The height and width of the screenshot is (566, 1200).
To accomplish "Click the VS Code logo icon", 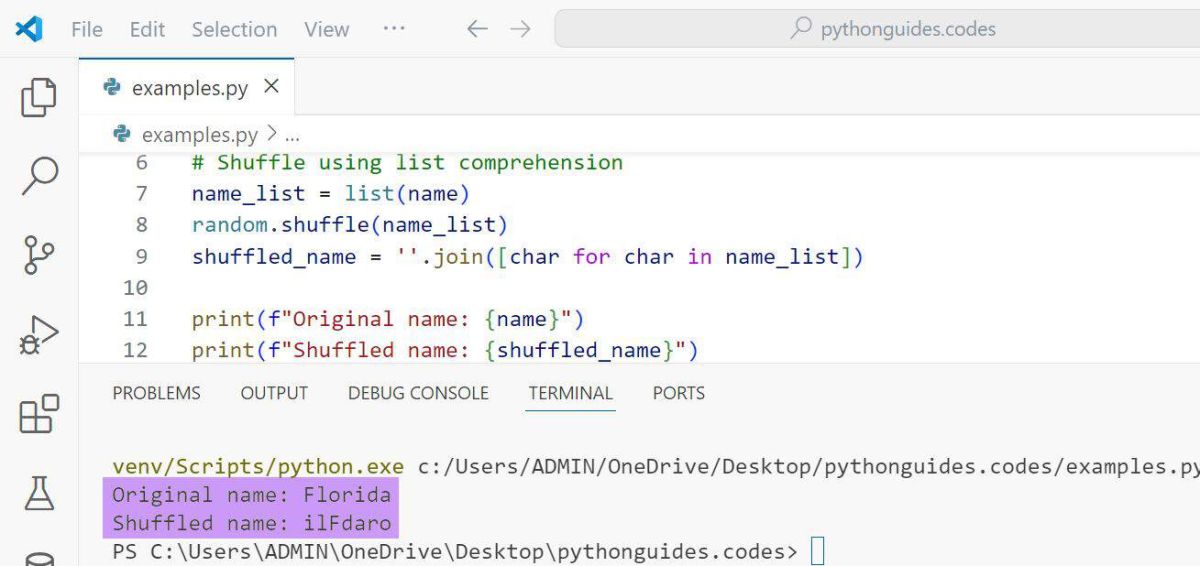I will [x=29, y=29].
